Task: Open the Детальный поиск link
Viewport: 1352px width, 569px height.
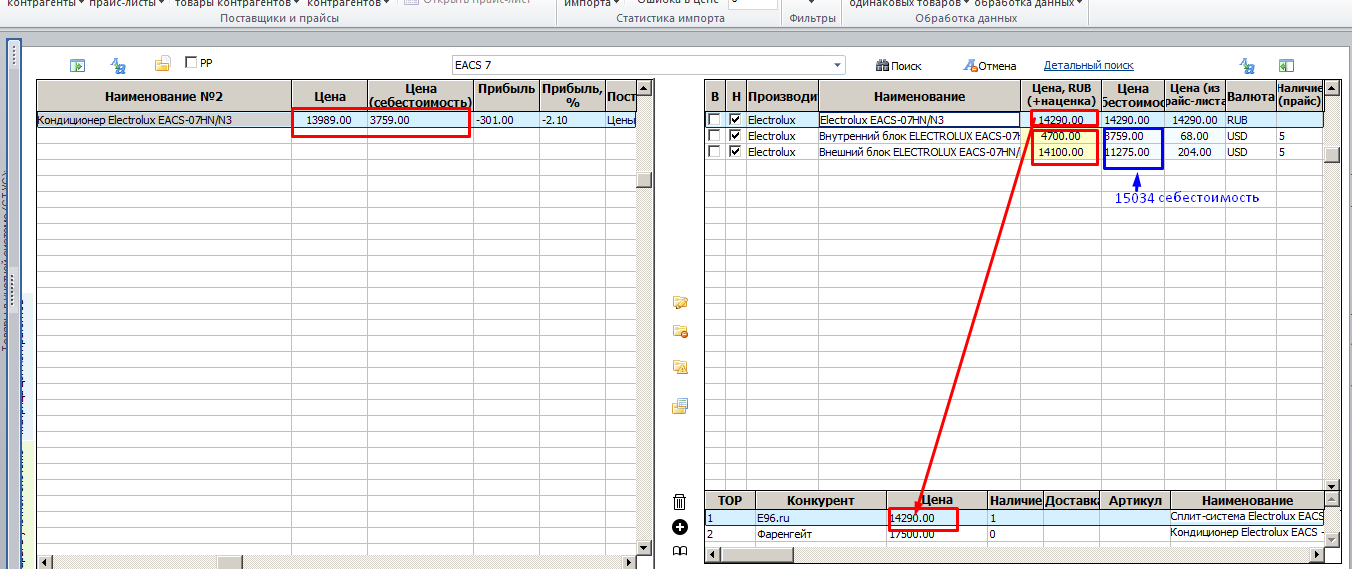Action: click(x=1089, y=66)
